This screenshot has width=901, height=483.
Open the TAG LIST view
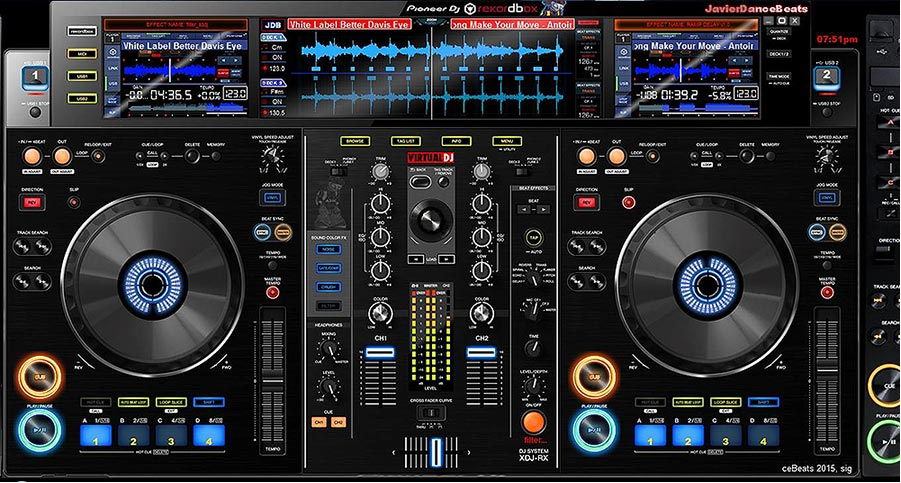pyautogui.click(x=406, y=141)
